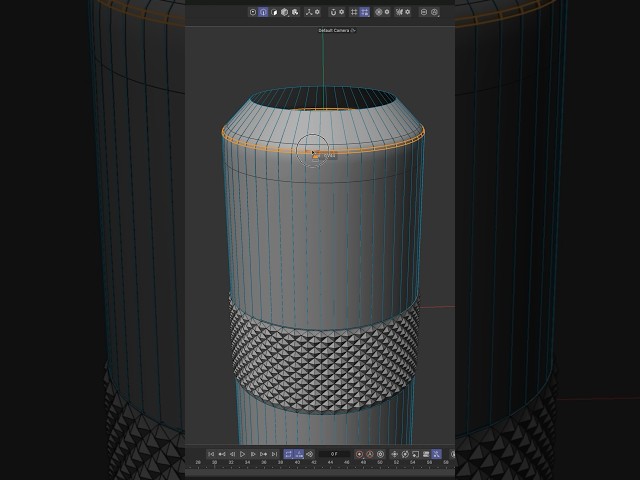Open the Default Camera viewport label
Viewport: 640px width, 480px height.
(337, 30)
